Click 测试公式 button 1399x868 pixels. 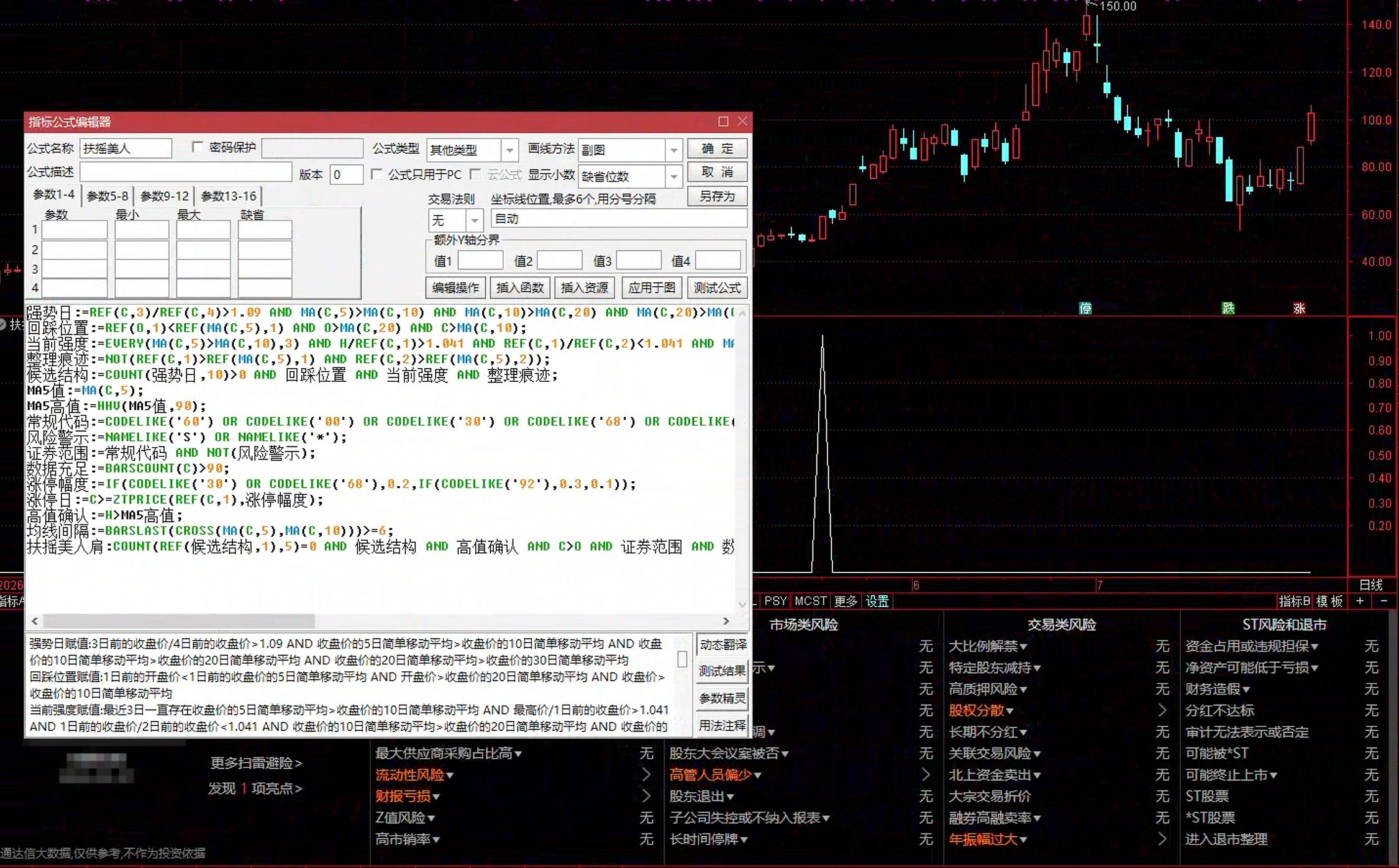718,287
